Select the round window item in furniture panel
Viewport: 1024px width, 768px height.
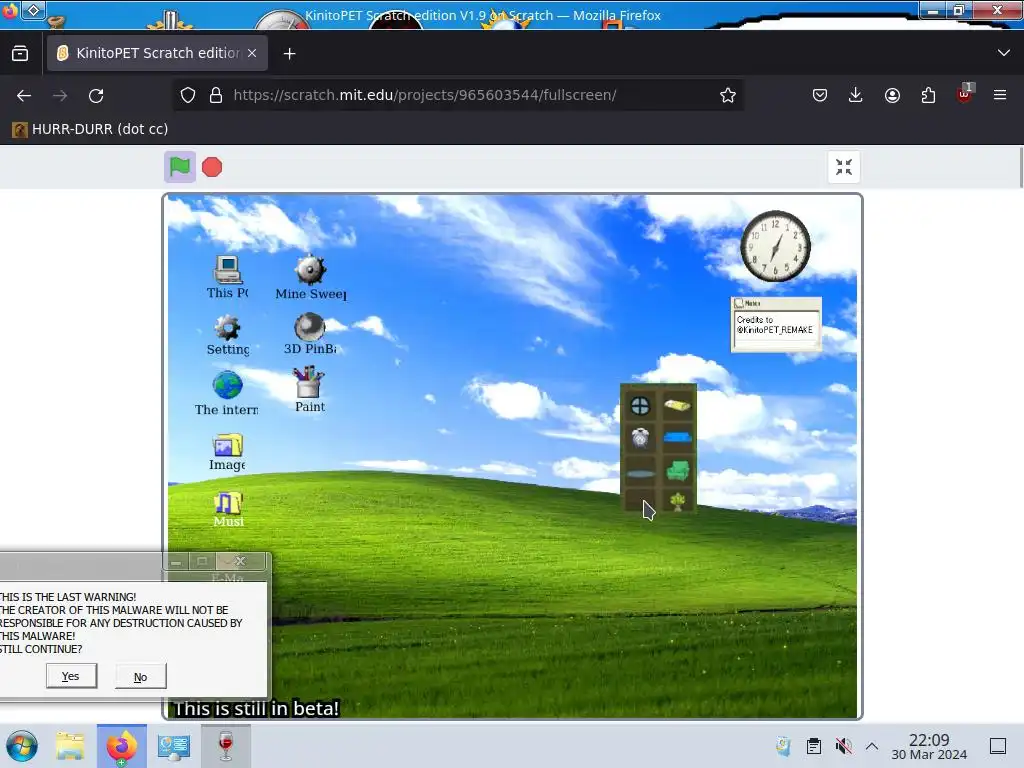[x=640, y=406]
